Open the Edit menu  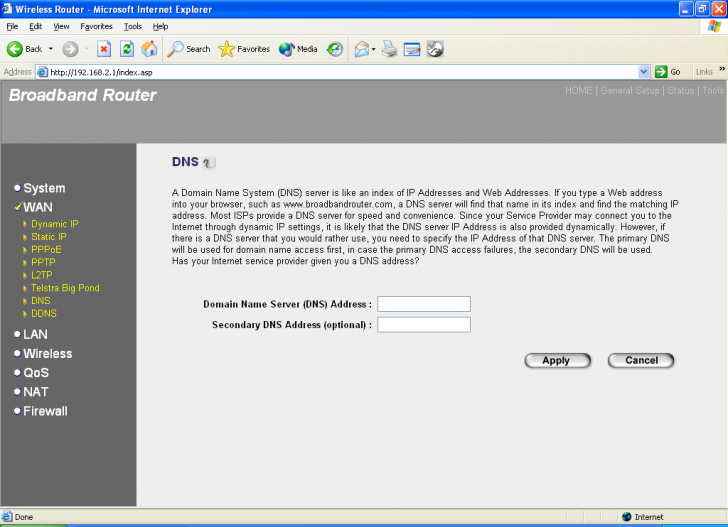pyautogui.click(x=35, y=26)
